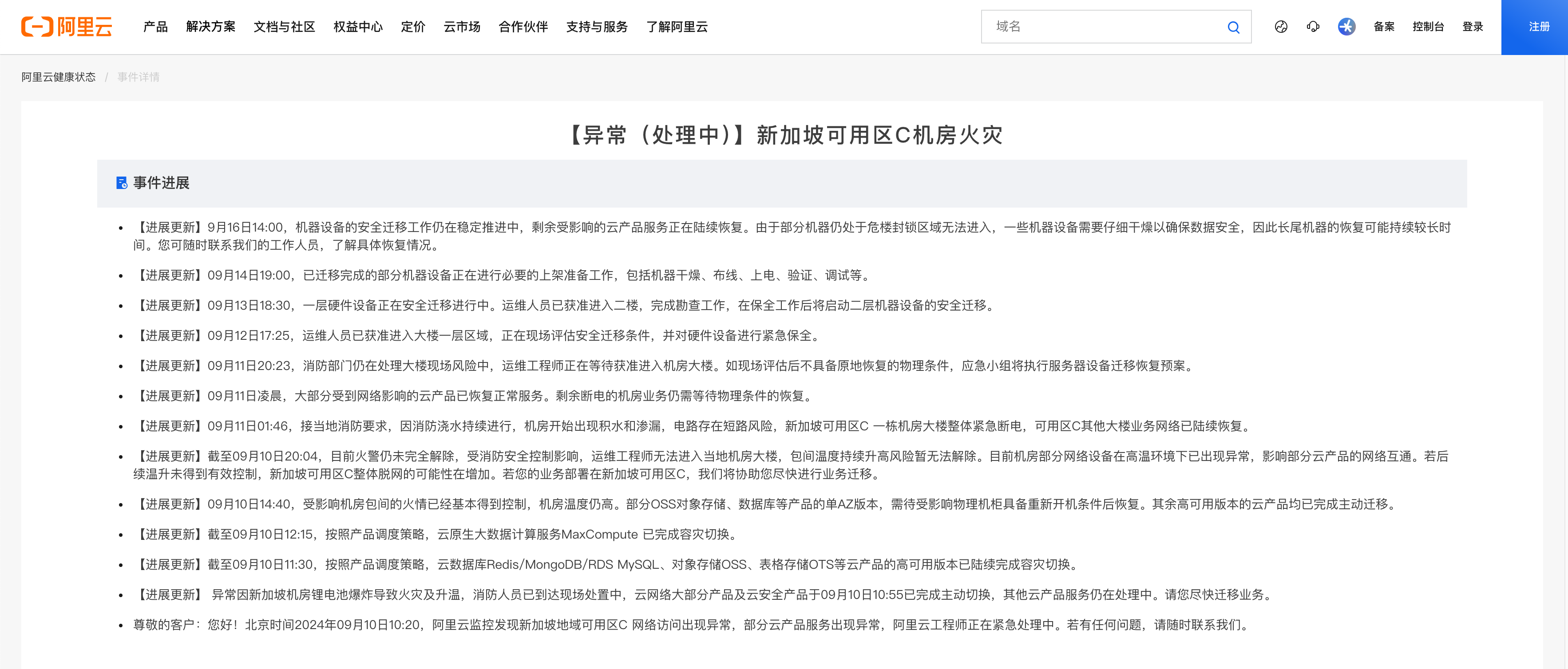Open the 控制台 console link
This screenshot has height=669, width=1568.
point(1428,27)
